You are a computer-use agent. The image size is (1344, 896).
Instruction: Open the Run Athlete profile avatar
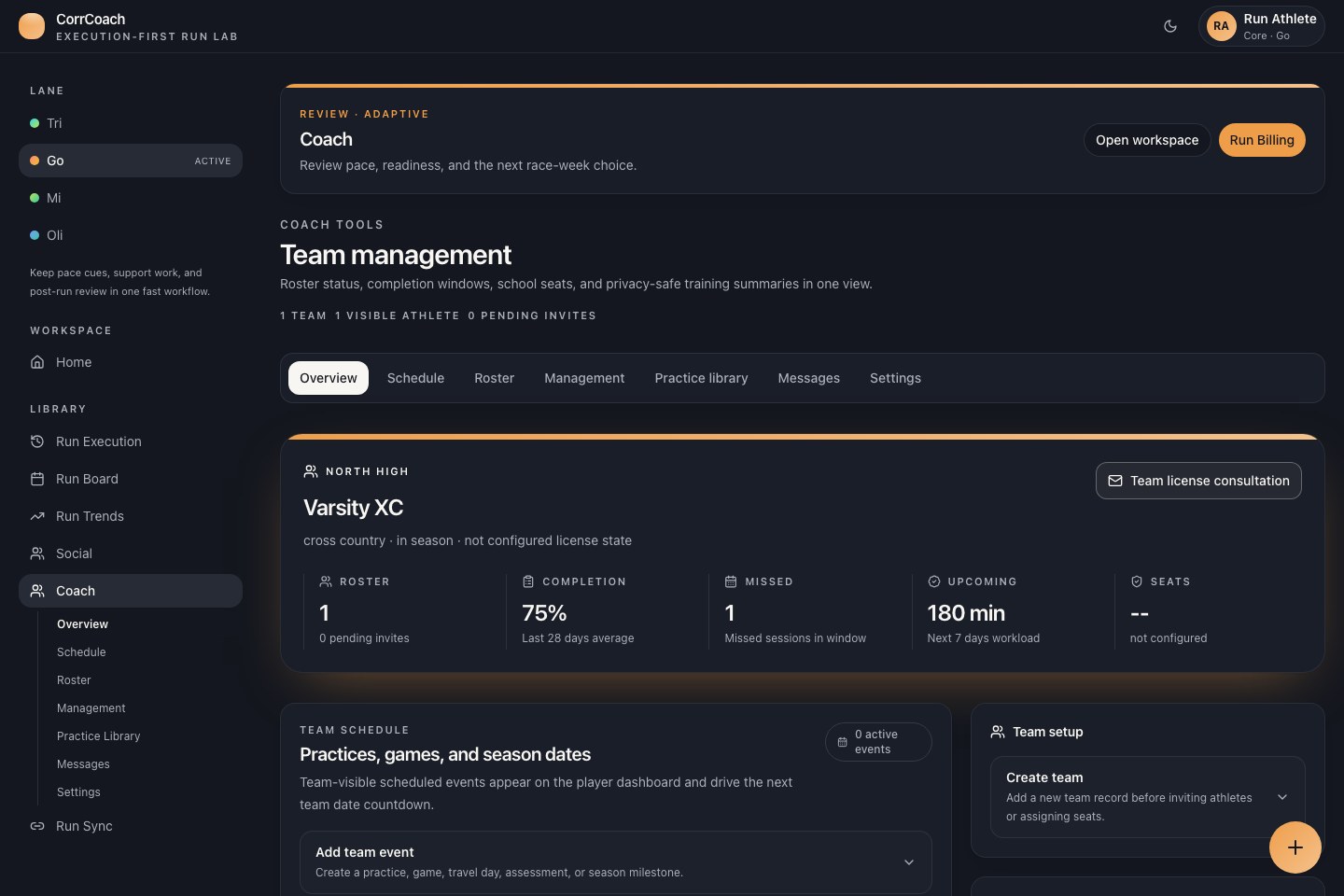click(1221, 26)
